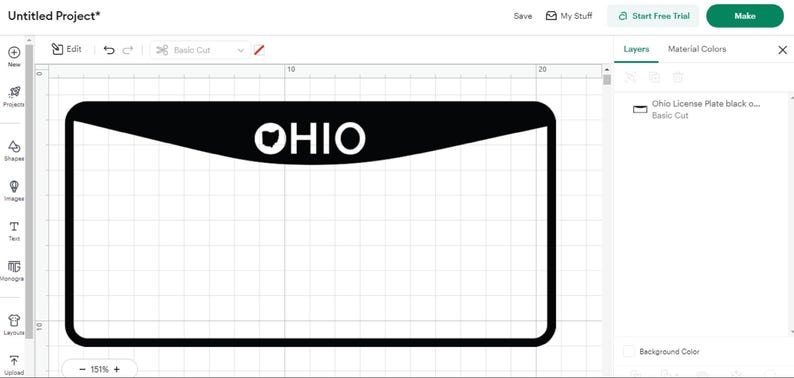Click the 151% zoom level
Screen dimensions: 794x378
click(99, 369)
